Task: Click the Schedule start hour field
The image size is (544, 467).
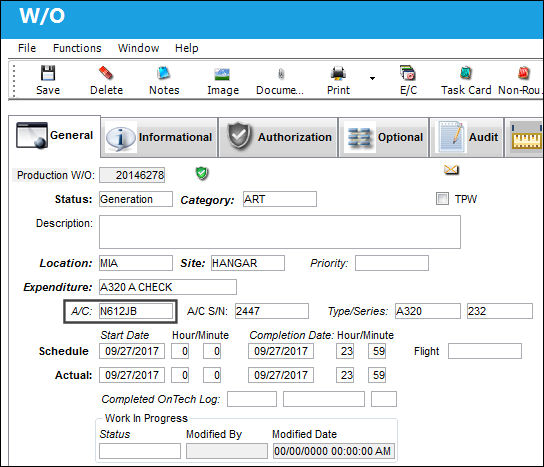Action: pyautogui.click(x=180, y=351)
